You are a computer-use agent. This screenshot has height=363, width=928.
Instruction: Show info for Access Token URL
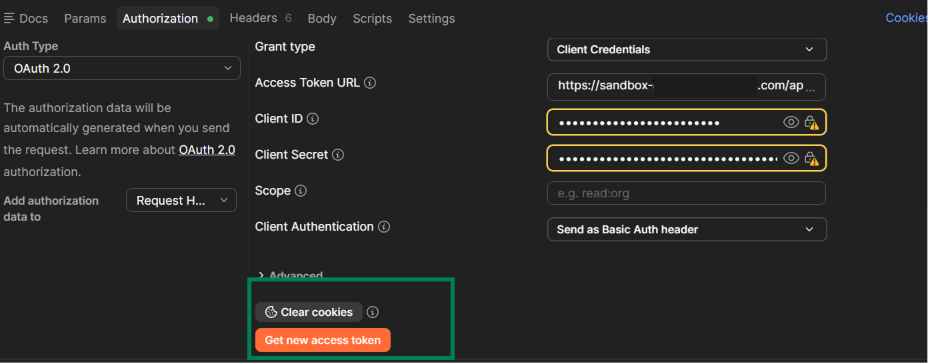coord(370,83)
